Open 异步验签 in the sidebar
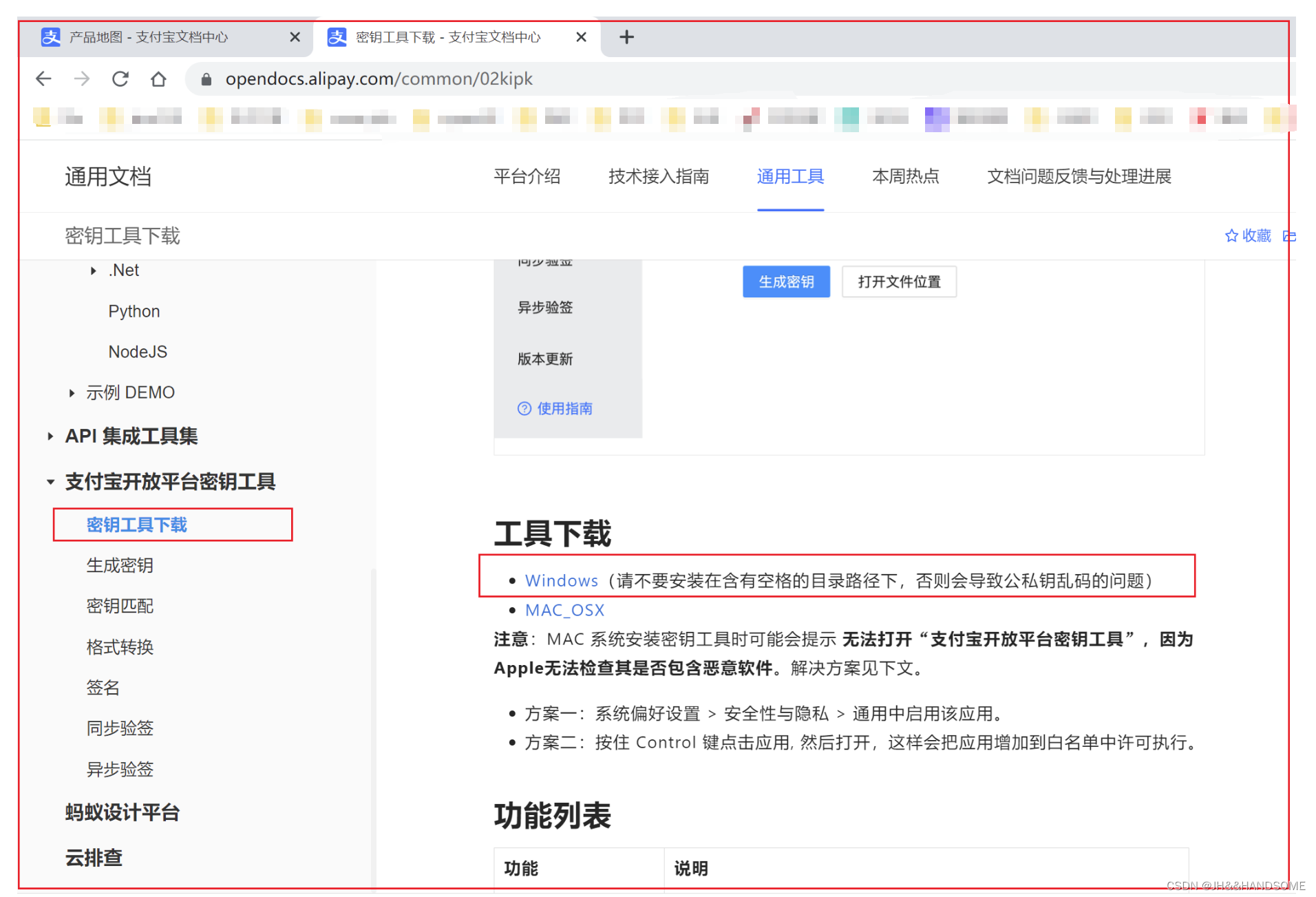 [x=120, y=770]
